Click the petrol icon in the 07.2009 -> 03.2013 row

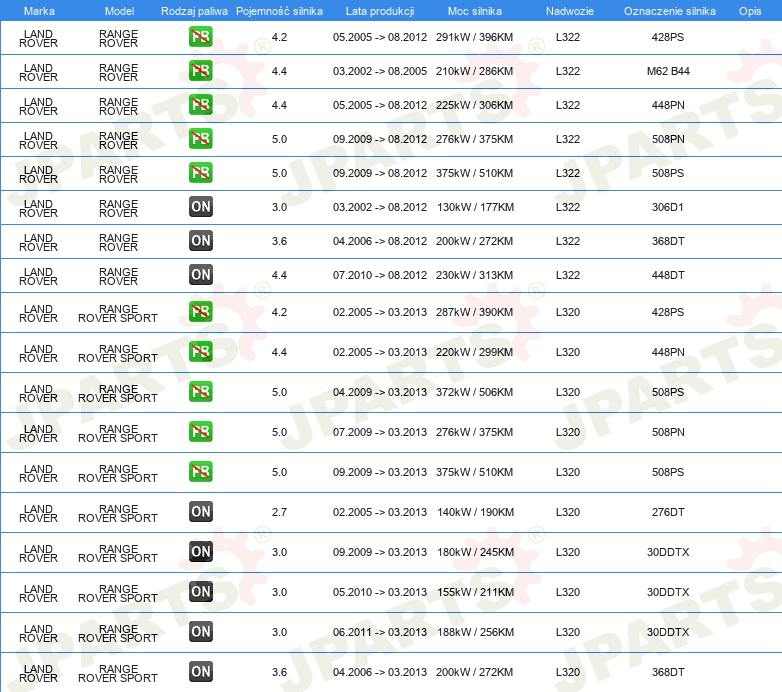[200, 432]
